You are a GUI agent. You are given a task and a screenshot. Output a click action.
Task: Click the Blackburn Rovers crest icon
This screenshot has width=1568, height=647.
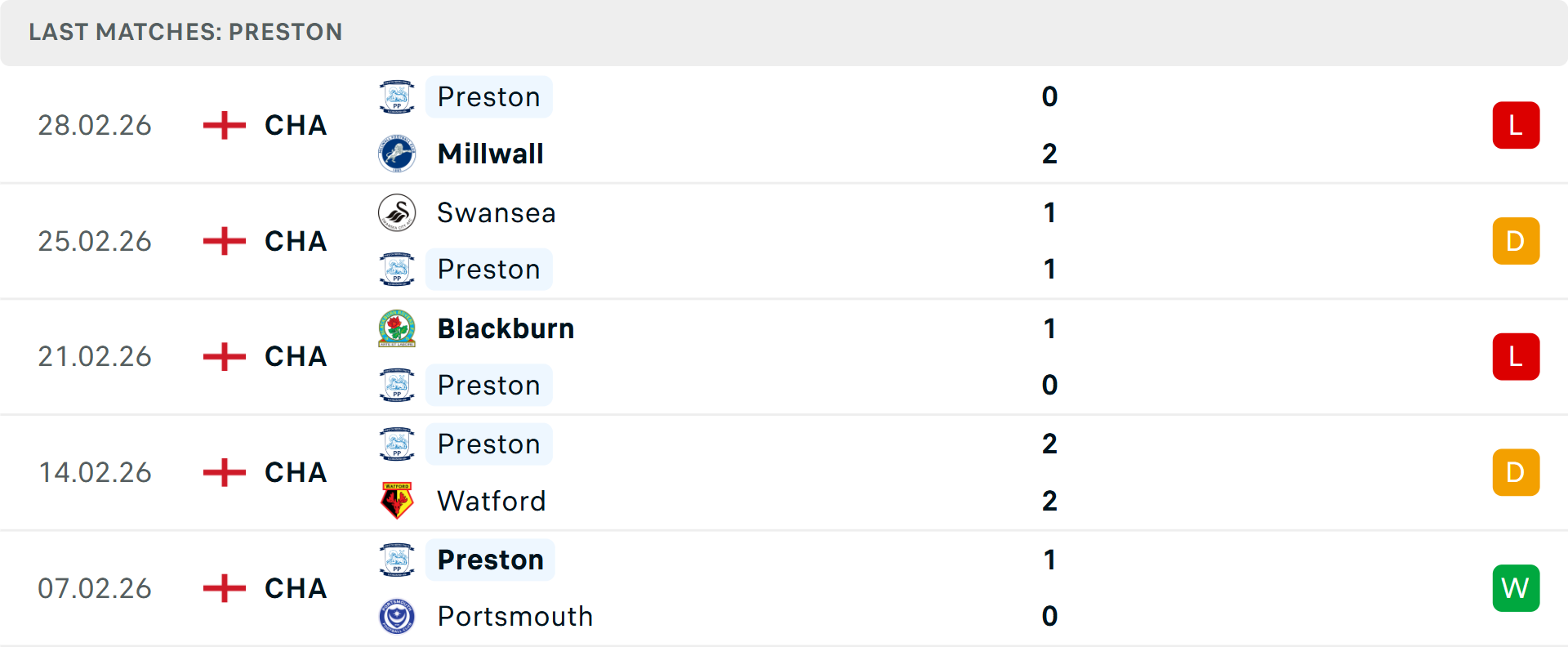pyautogui.click(x=397, y=328)
